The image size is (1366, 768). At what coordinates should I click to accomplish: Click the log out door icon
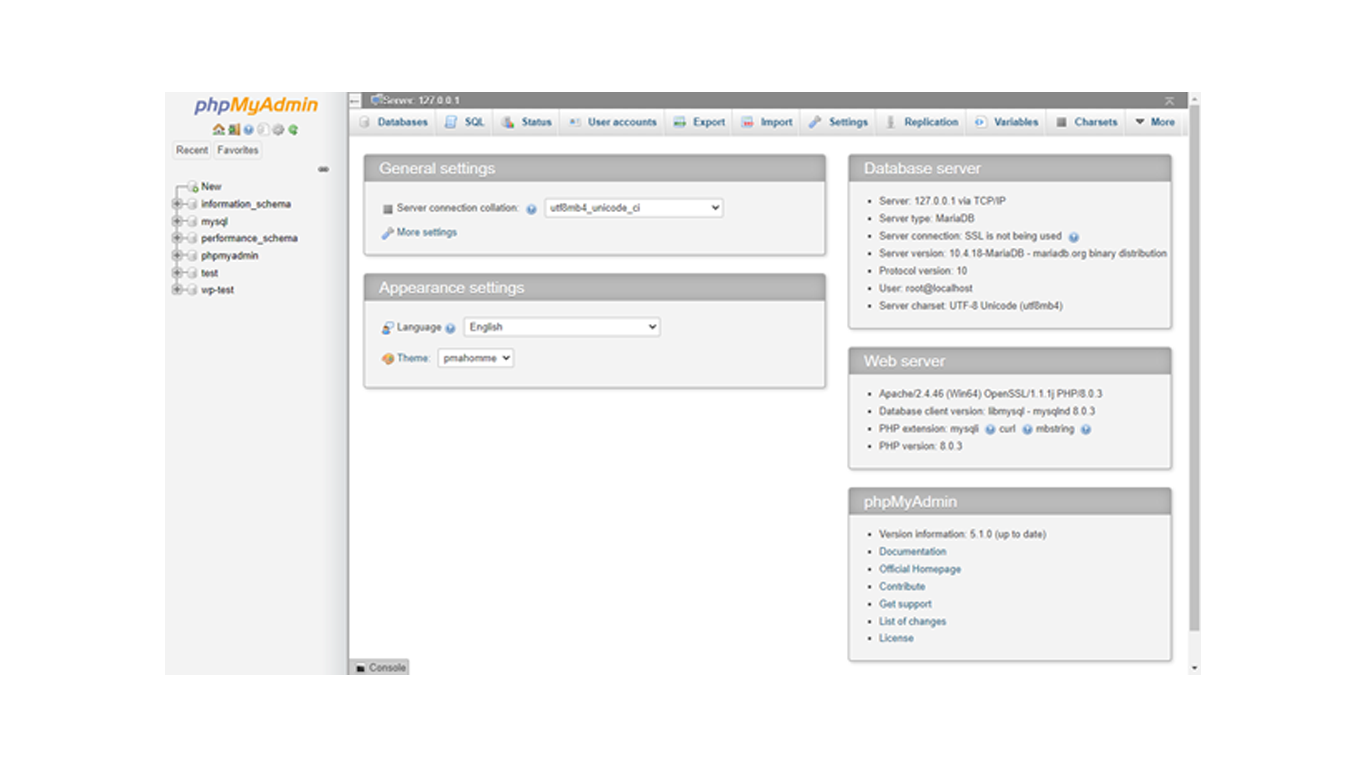[x=233, y=130]
